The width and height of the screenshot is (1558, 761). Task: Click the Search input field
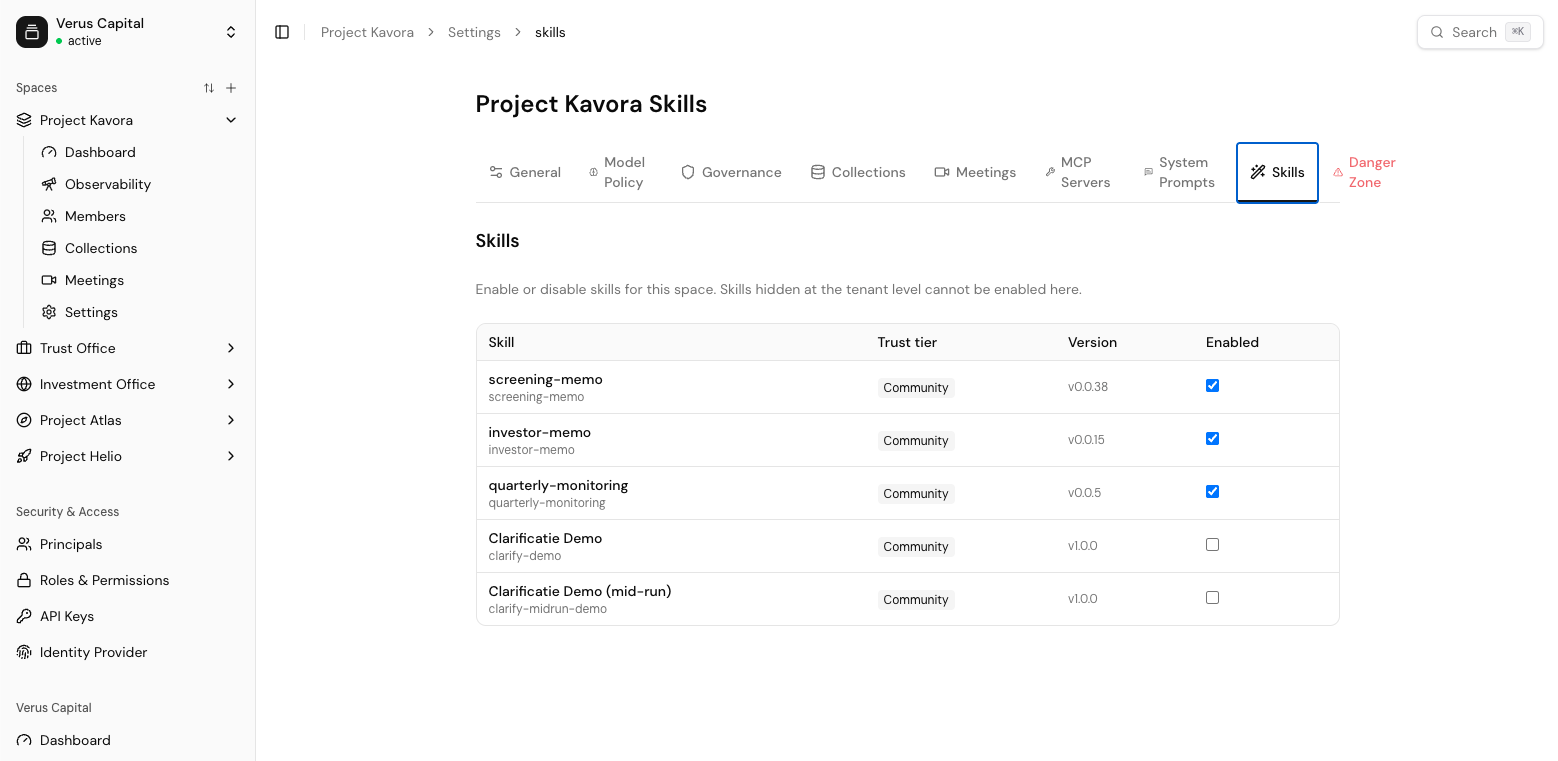click(x=1480, y=32)
